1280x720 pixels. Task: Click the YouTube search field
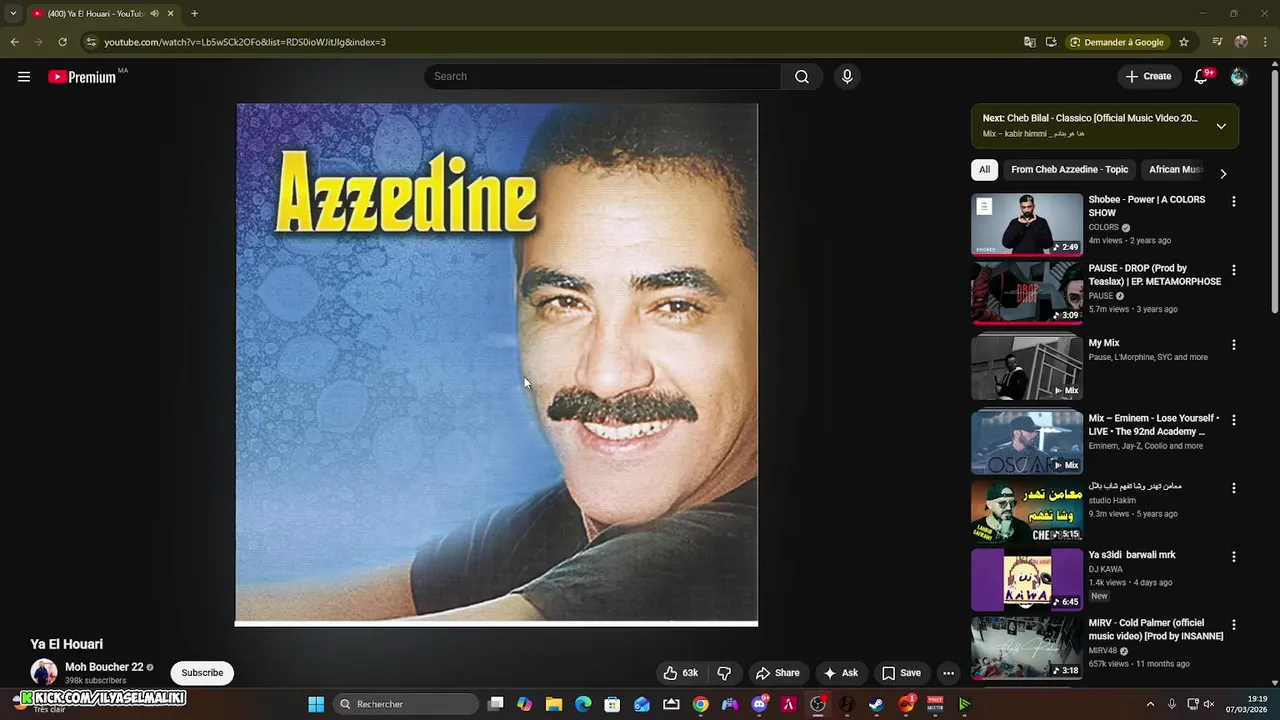tap(602, 77)
